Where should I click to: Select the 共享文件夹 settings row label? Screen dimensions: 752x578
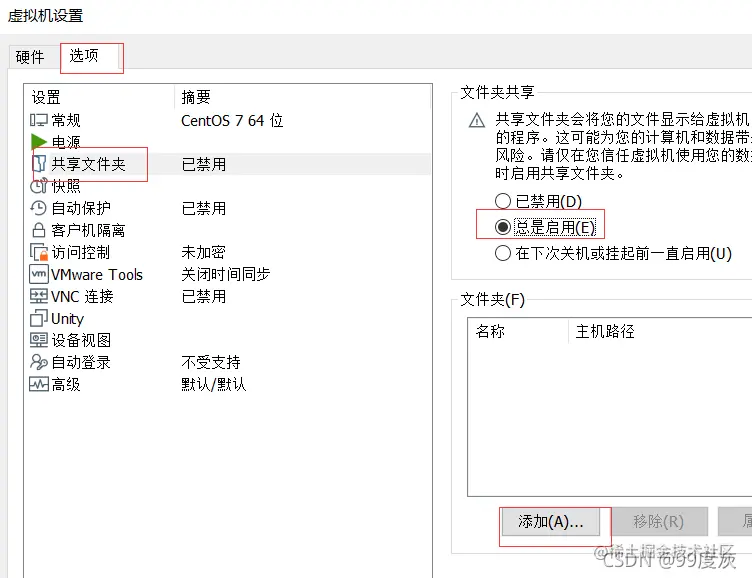88,164
